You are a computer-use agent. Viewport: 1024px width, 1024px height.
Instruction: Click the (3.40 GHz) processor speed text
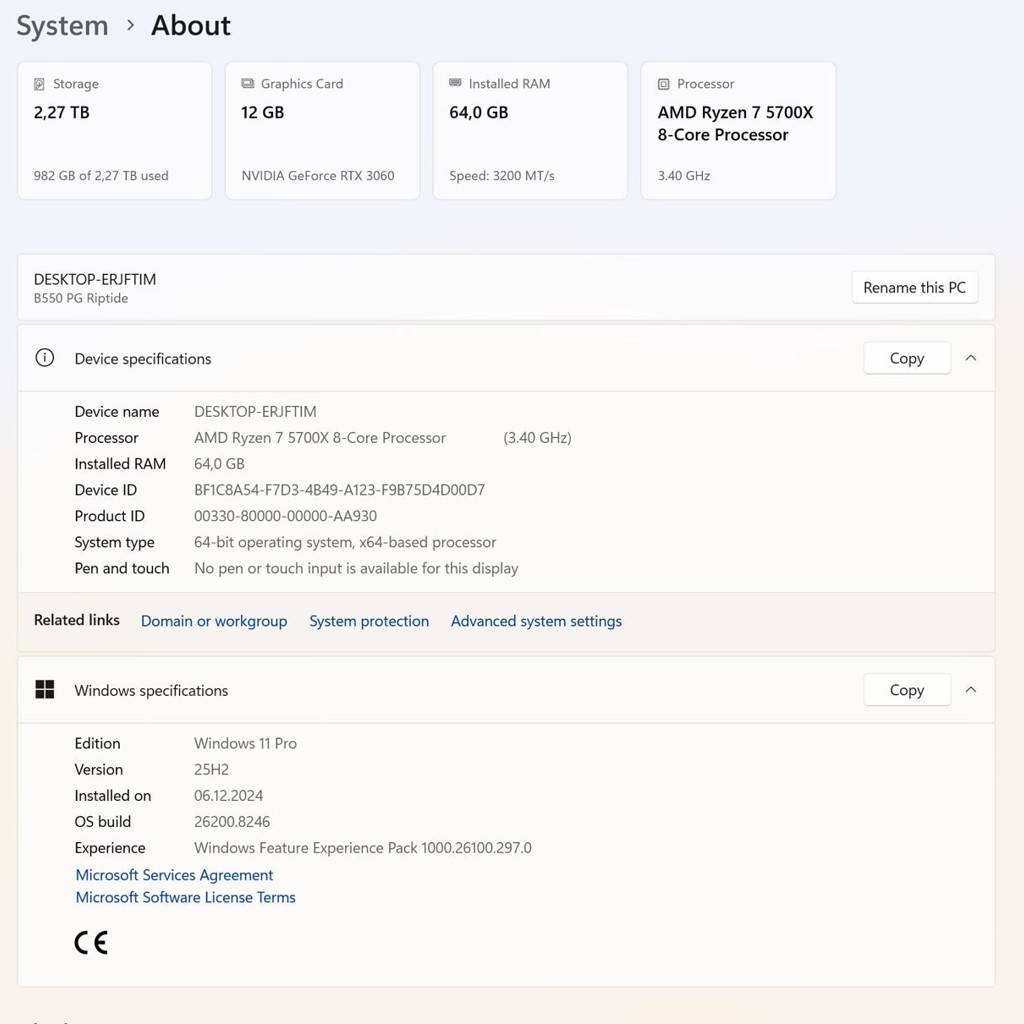[537, 438]
